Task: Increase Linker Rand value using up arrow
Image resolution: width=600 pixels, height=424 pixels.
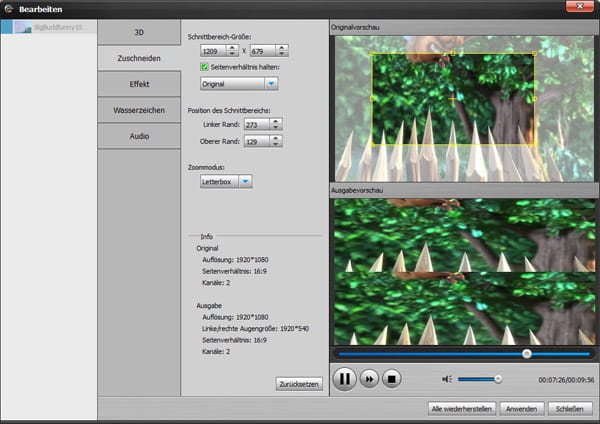Action: [276, 120]
